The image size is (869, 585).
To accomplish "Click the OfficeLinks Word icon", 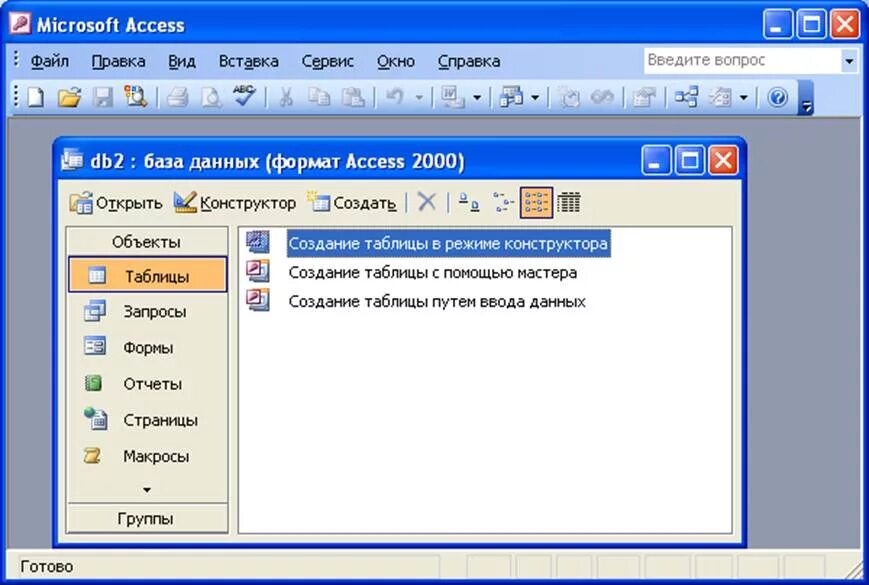I will point(452,98).
